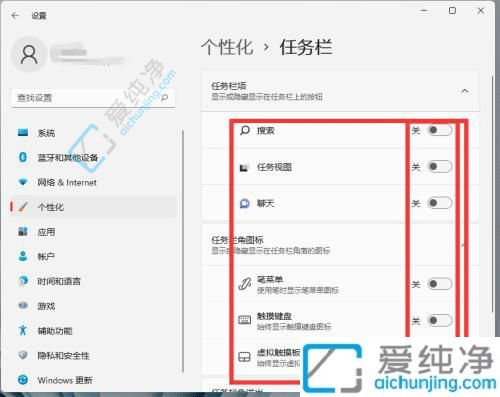Screen dimensions: 500x397
Task: Click the 时间和语言 globe icon
Action: point(23,281)
